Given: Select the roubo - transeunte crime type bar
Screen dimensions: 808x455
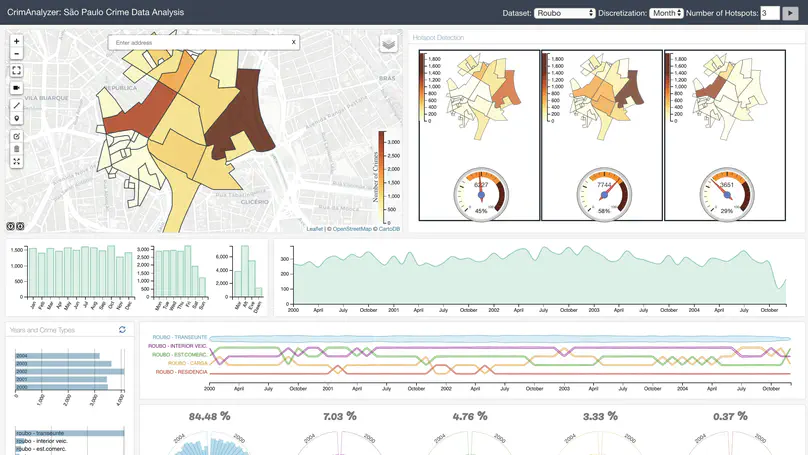Looking at the screenshot, I should [x=70, y=433].
